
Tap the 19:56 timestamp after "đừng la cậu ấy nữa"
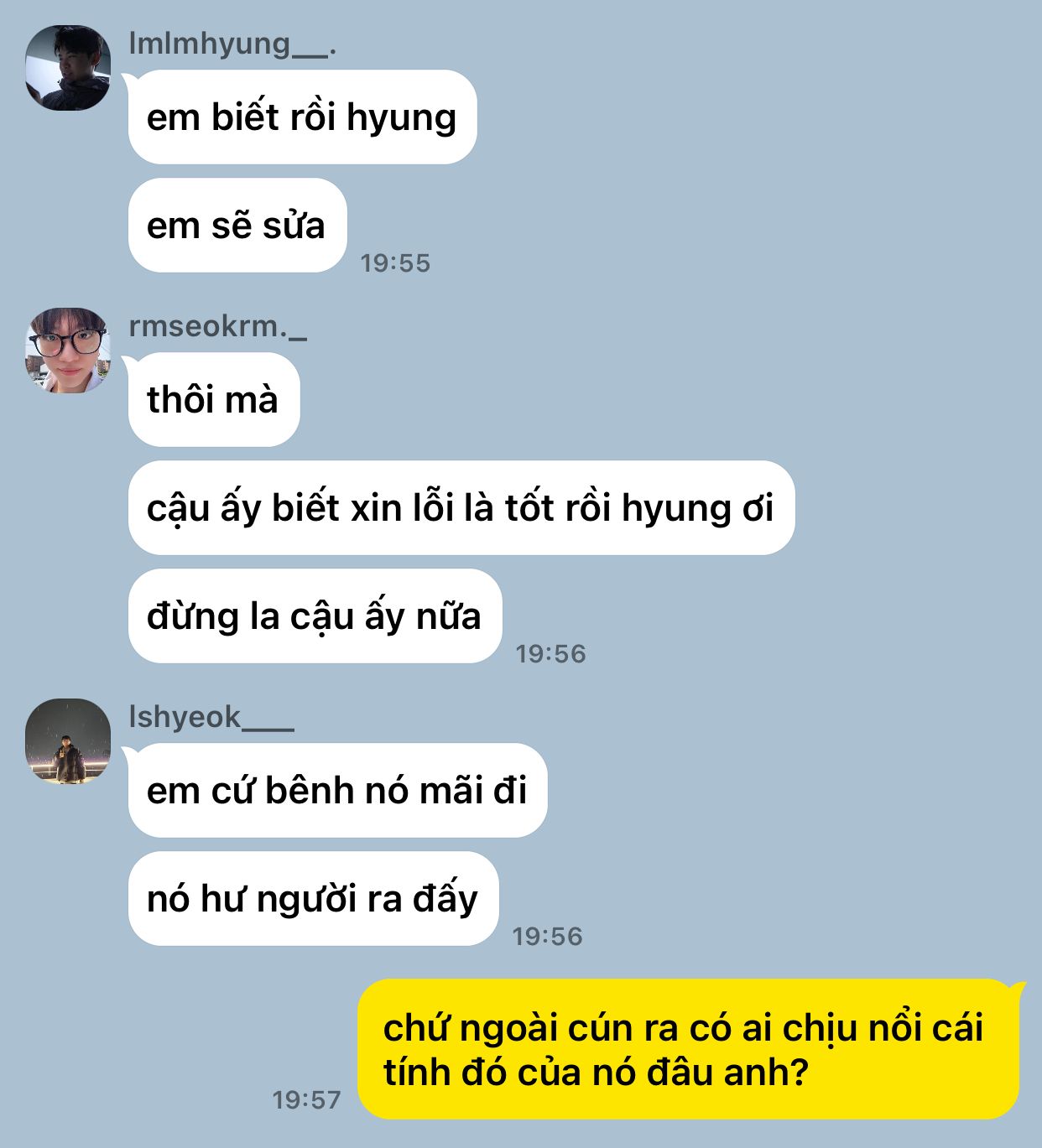click(550, 654)
